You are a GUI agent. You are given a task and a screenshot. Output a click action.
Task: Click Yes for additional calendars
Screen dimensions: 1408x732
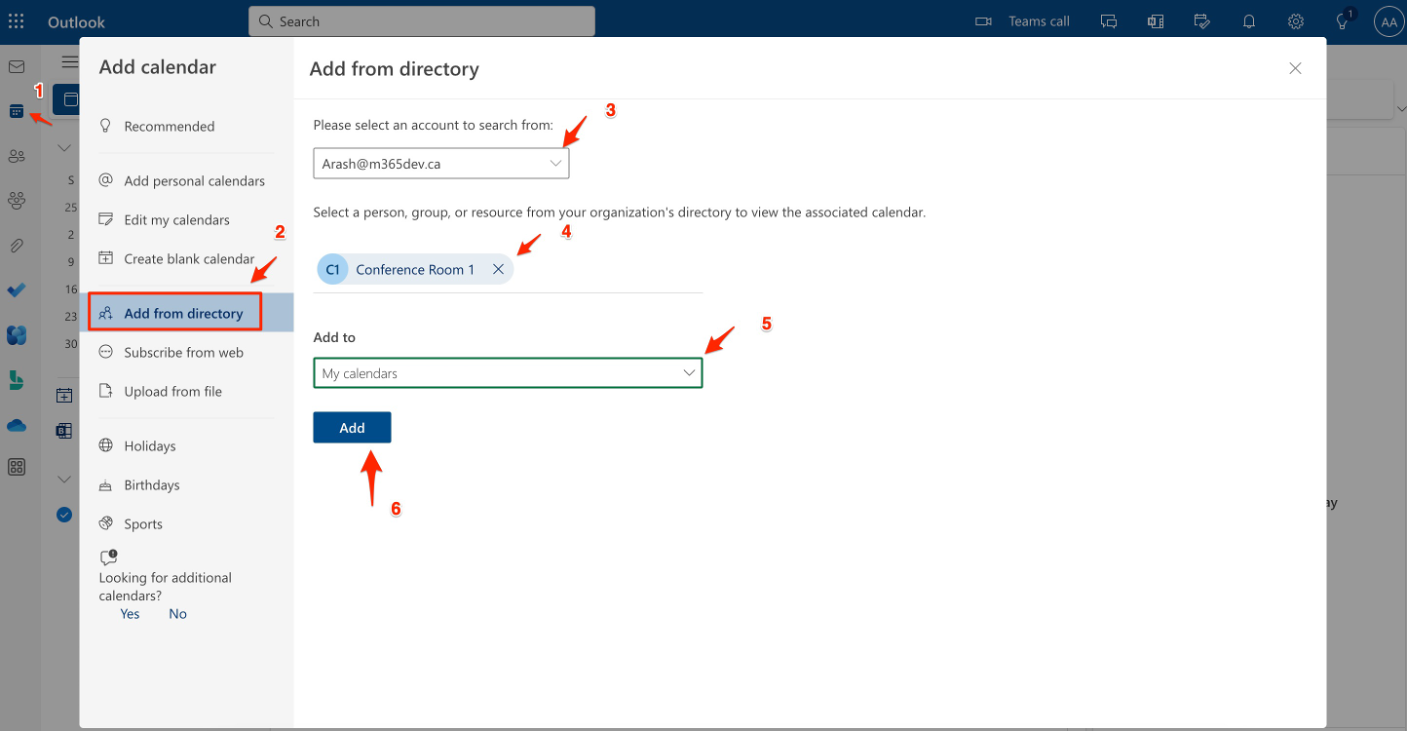(x=129, y=613)
